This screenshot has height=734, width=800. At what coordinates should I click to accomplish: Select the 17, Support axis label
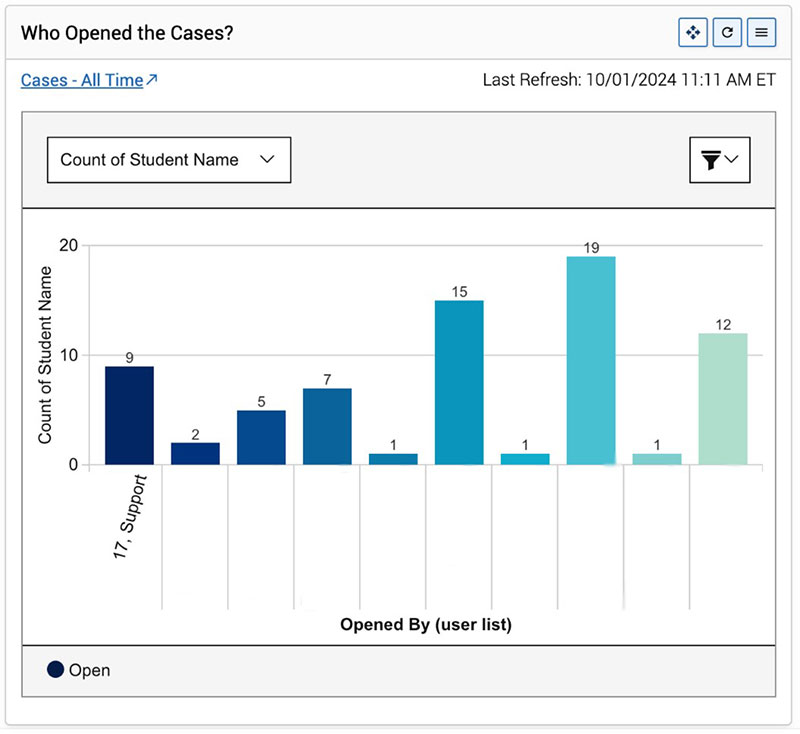(x=129, y=517)
